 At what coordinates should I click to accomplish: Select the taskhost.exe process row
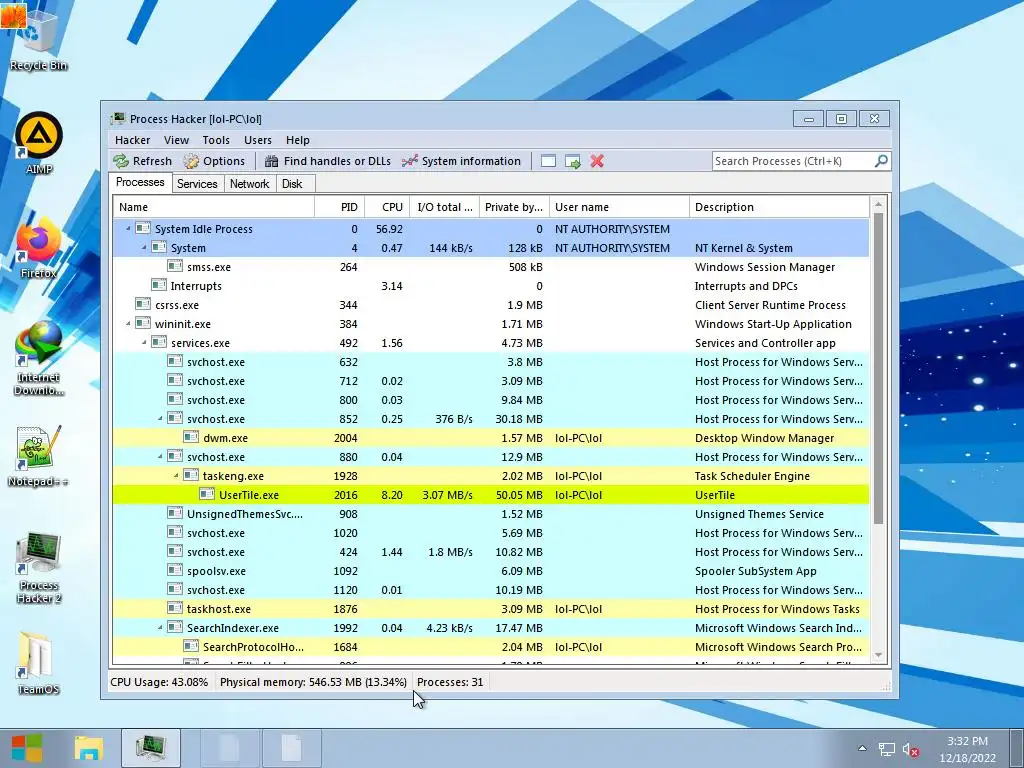[491, 609]
